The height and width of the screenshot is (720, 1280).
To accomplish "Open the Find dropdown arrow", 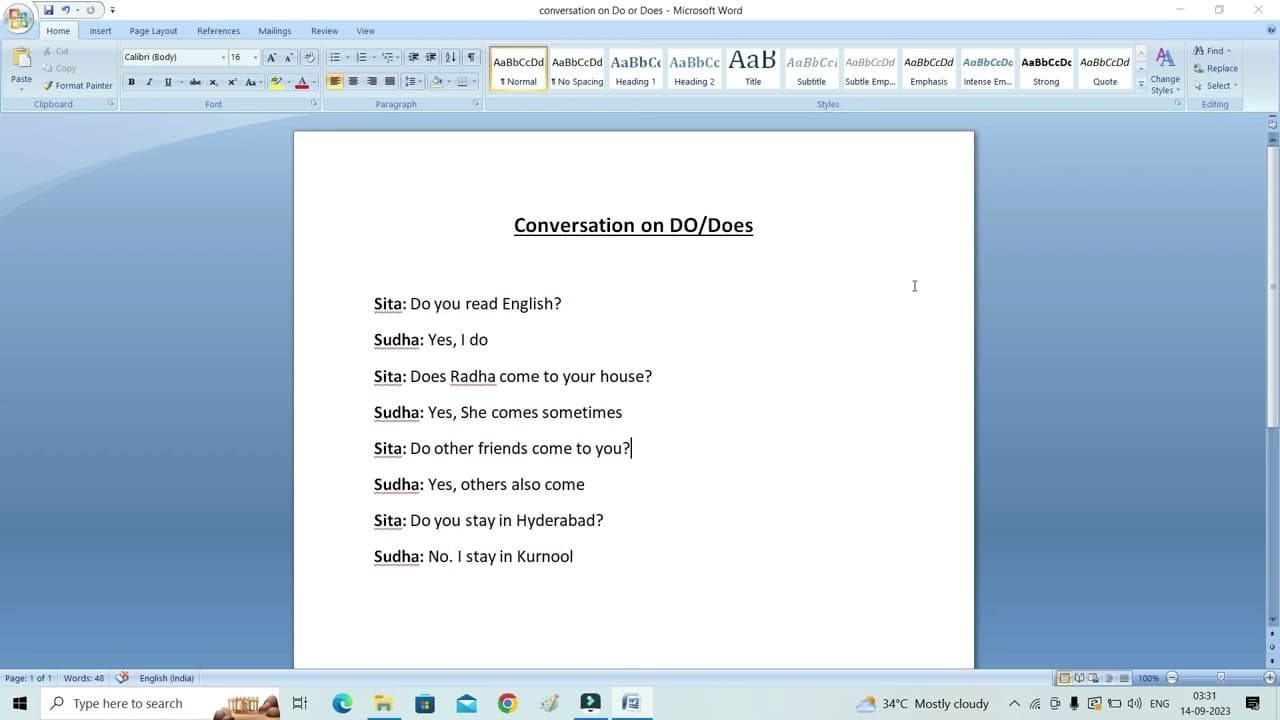I will [1229, 51].
